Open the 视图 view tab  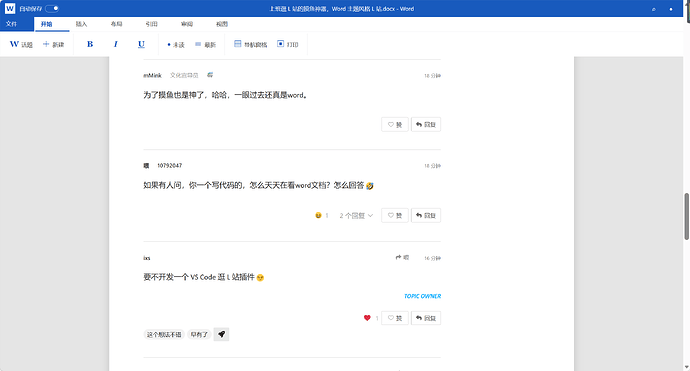[x=222, y=24]
